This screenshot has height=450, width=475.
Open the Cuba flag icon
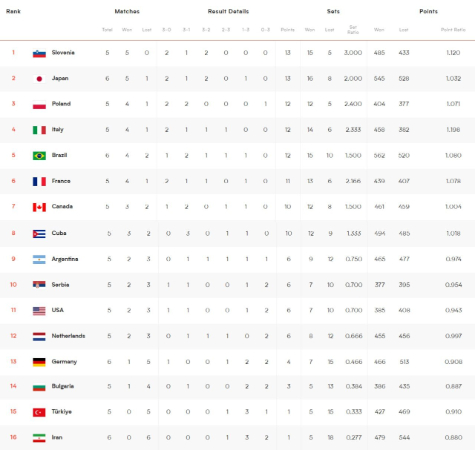coord(39,234)
